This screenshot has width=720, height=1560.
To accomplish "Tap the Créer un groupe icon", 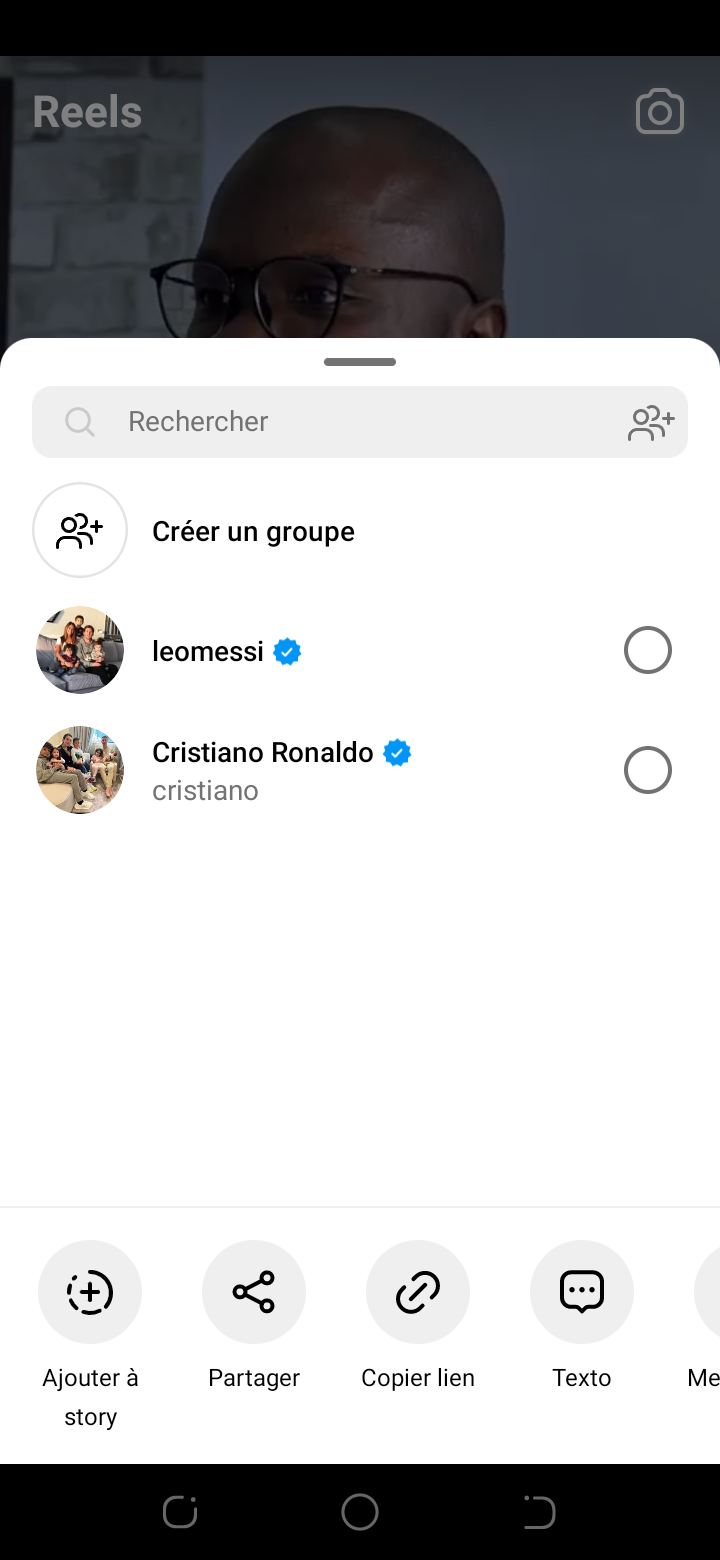I will [x=80, y=530].
